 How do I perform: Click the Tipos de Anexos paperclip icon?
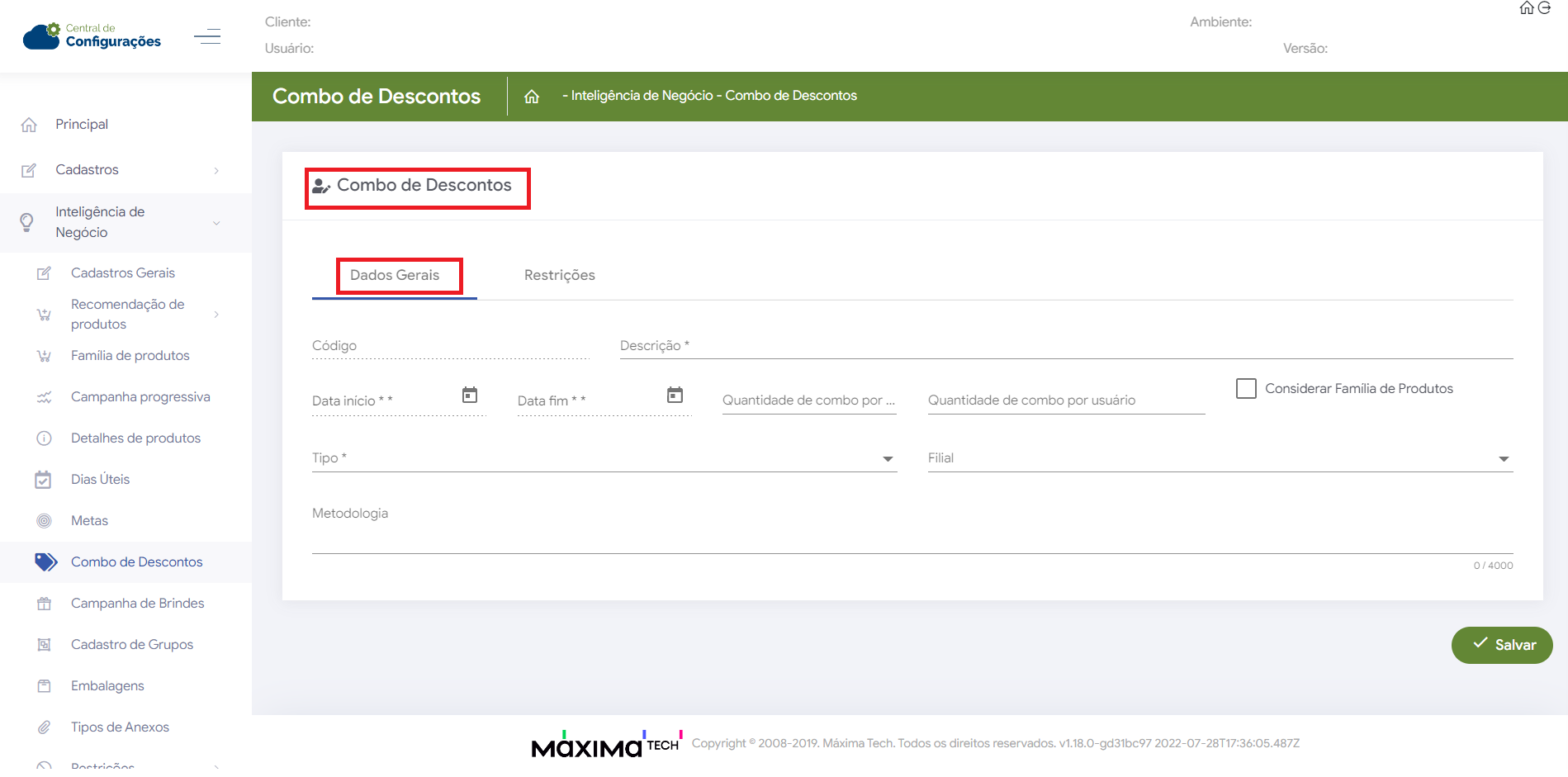pos(44,727)
